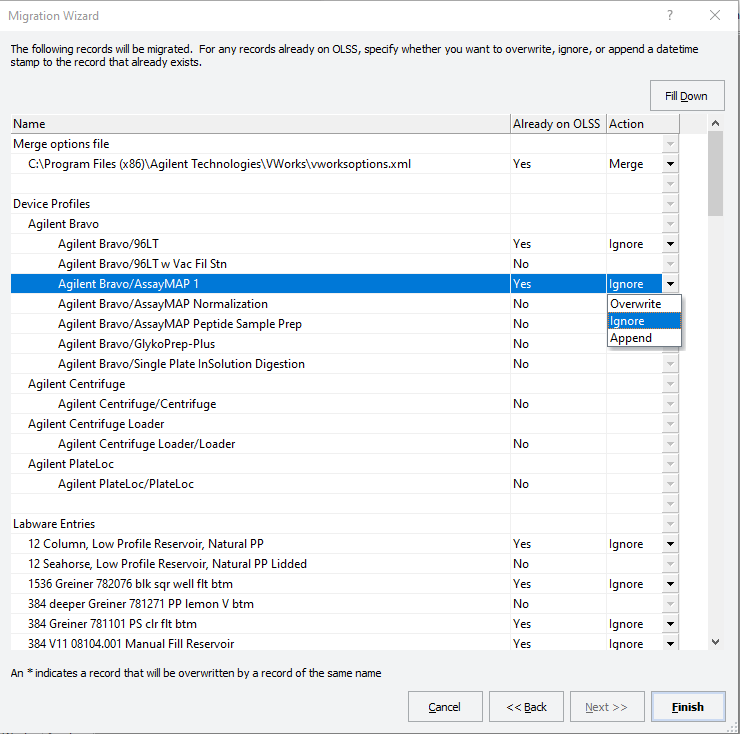
Task: Click the Fill Down button
Action: pos(687,95)
